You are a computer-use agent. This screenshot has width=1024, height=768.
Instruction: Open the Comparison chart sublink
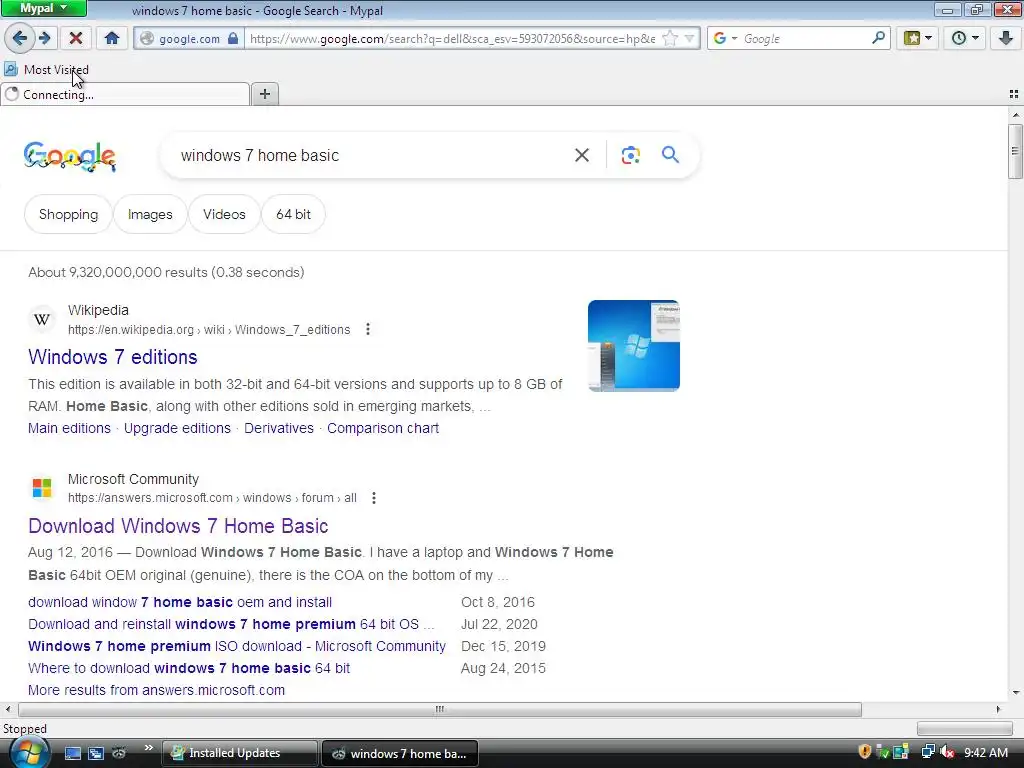pyautogui.click(x=383, y=428)
